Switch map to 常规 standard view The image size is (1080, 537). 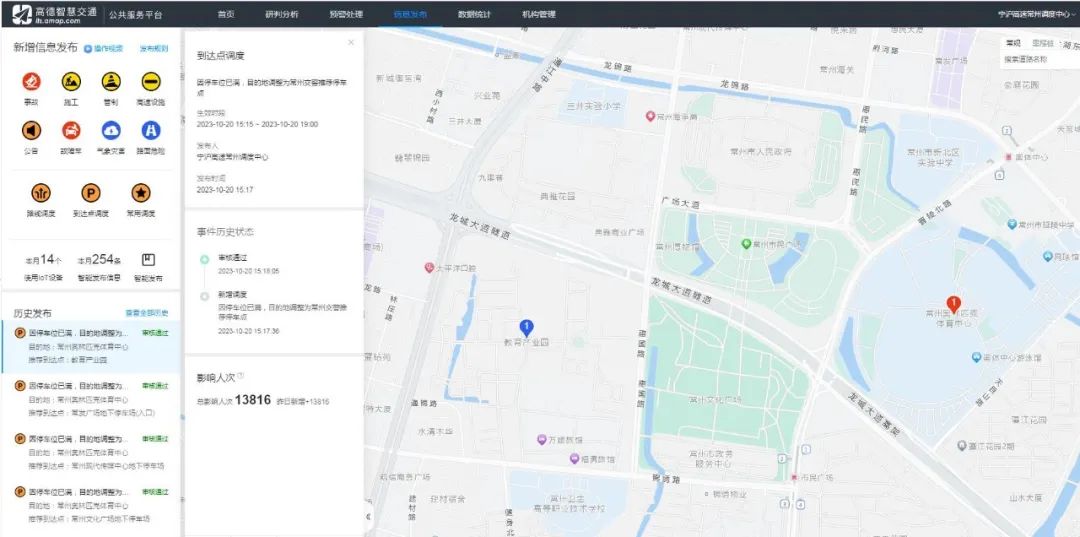[x=1013, y=43]
